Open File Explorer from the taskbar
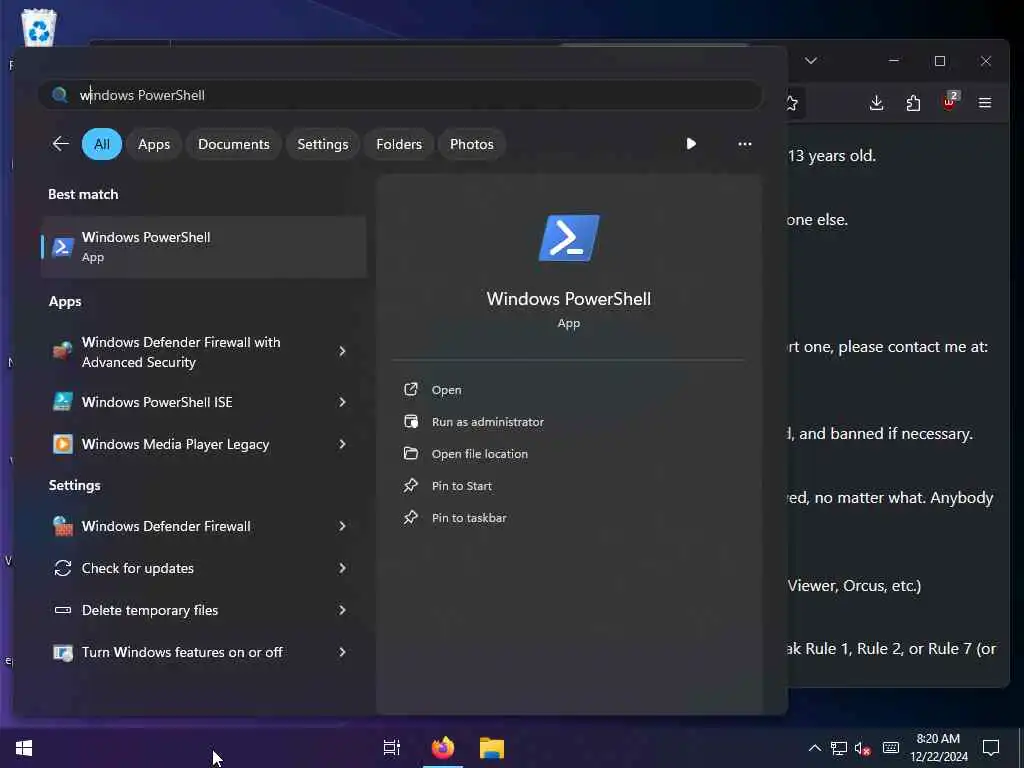 pyautogui.click(x=492, y=748)
